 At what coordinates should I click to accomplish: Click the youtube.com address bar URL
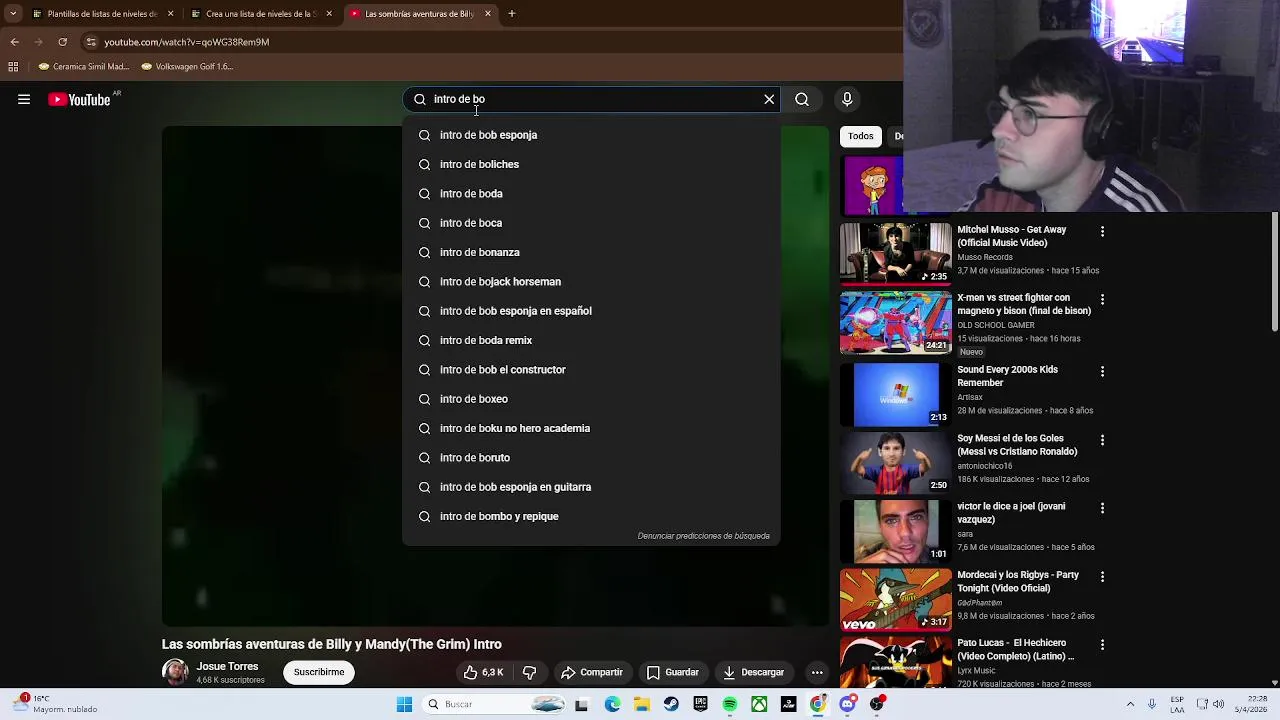click(186, 42)
